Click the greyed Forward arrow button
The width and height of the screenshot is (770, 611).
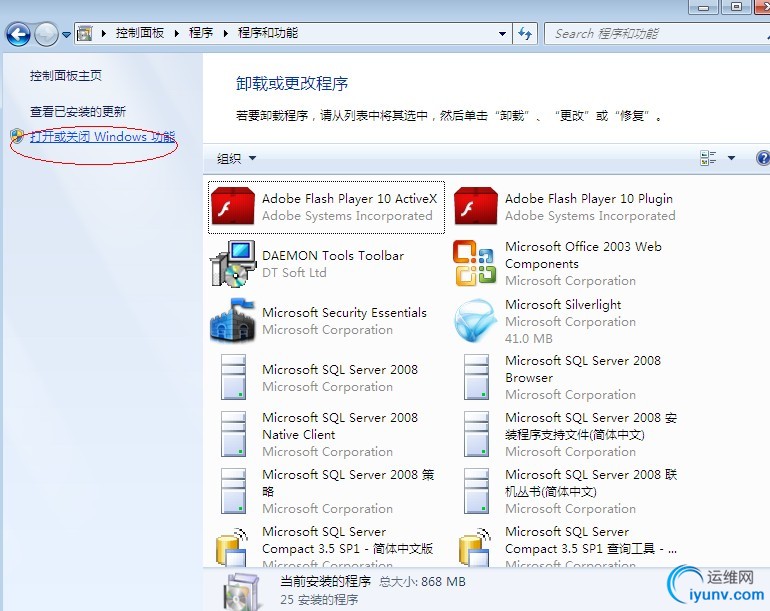(x=47, y=34)
